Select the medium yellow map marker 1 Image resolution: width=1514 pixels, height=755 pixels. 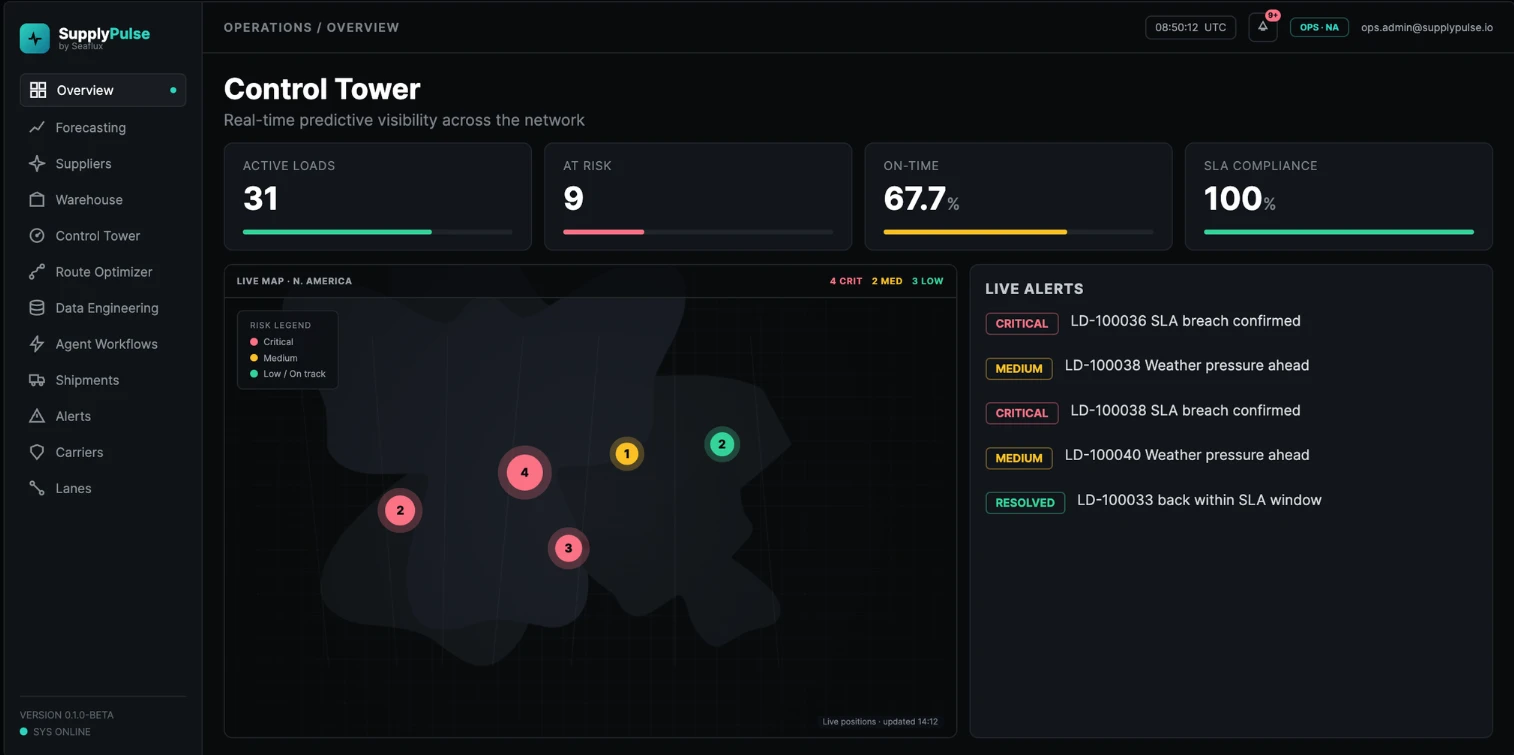click(x=627, y=454)
